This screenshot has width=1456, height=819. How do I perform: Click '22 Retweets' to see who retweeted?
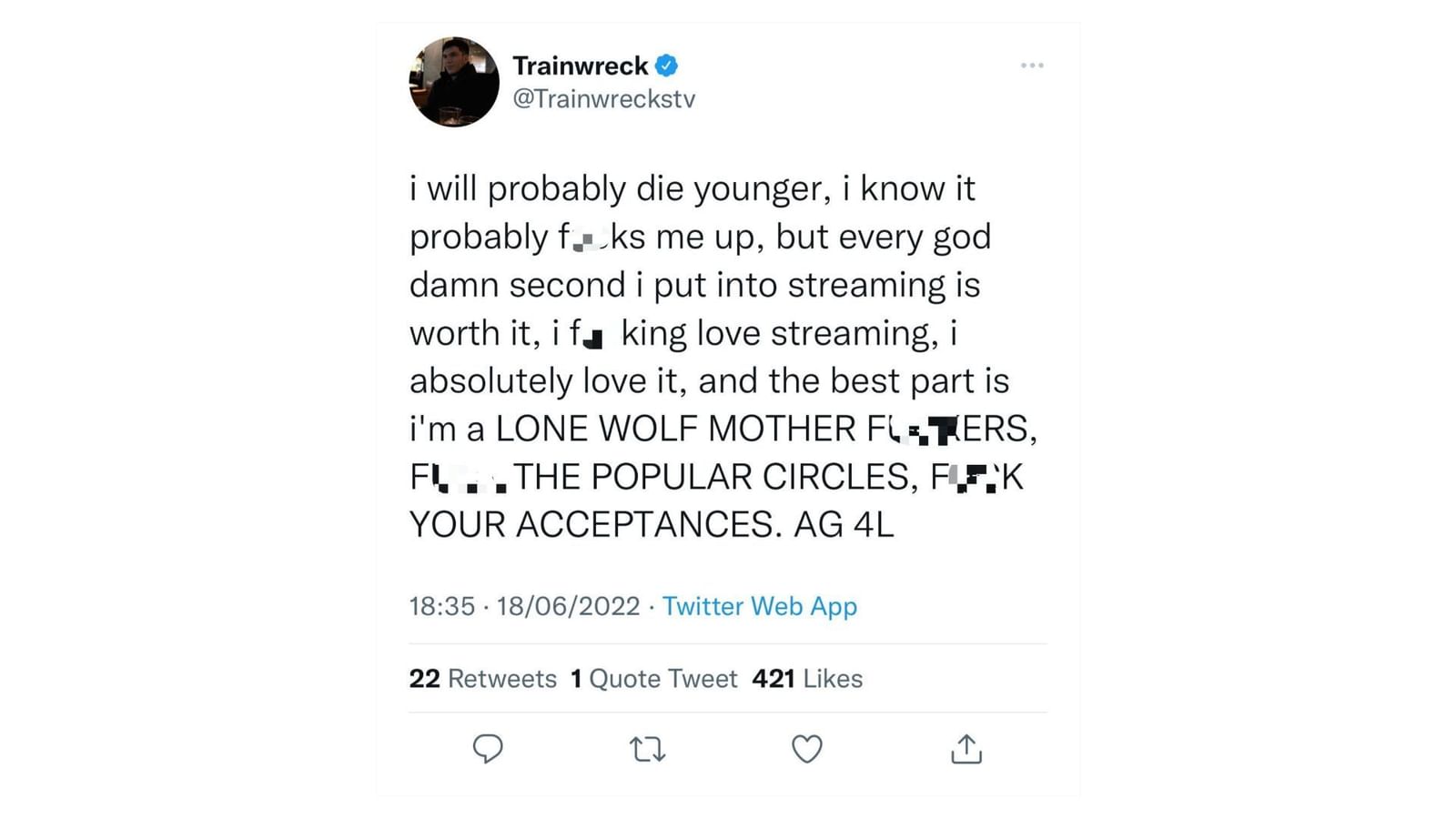tap(482, 678)
